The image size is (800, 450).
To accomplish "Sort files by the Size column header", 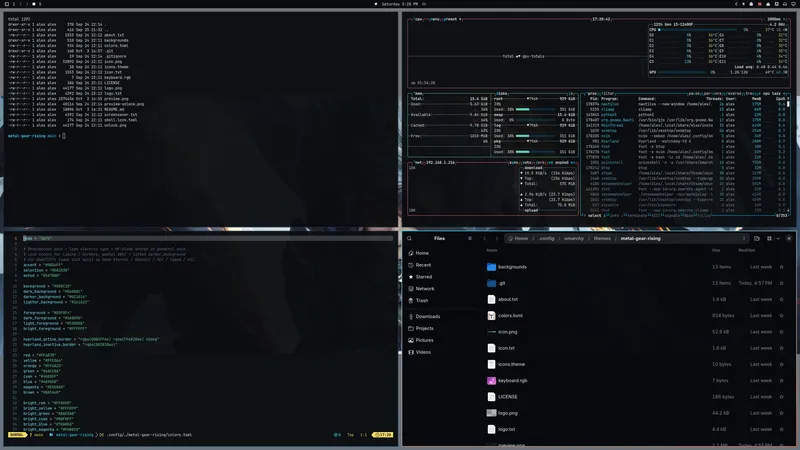I will tap(716, 251).
